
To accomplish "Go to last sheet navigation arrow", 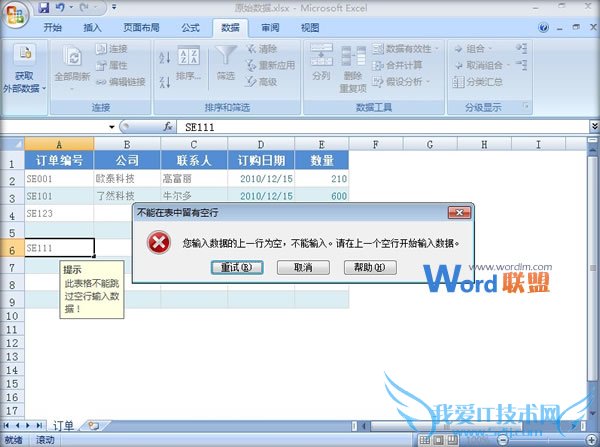I will (39, 426).
